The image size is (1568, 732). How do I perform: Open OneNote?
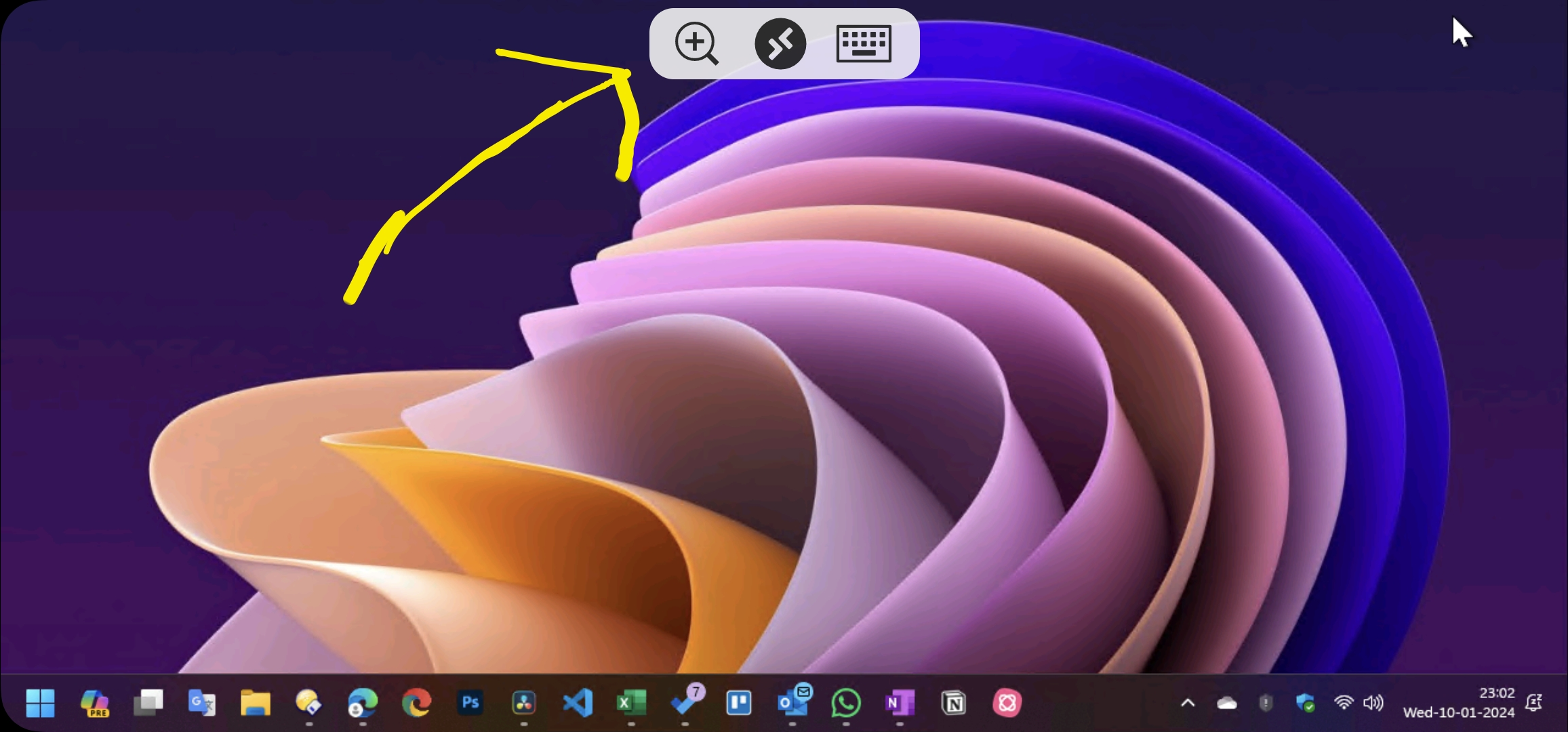pos(900,703)
